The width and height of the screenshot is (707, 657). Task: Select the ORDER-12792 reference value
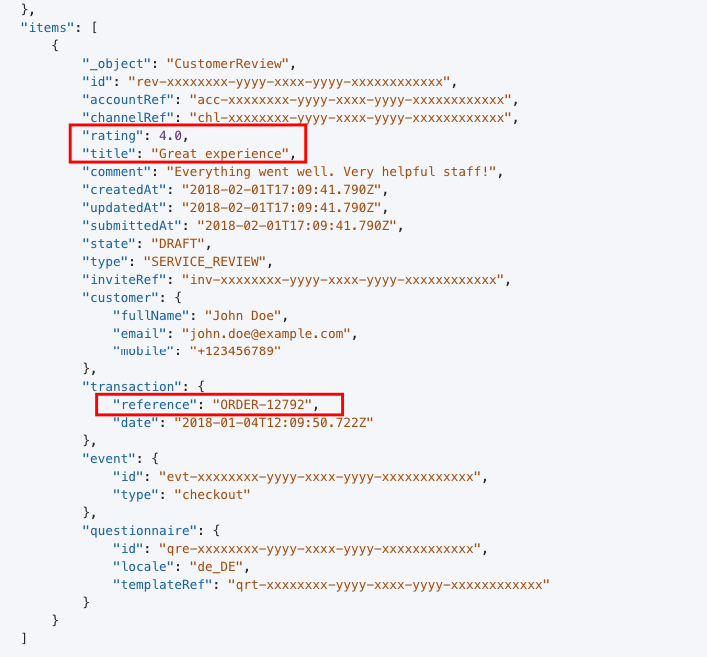pyautogui.click(x=262, y=404)
